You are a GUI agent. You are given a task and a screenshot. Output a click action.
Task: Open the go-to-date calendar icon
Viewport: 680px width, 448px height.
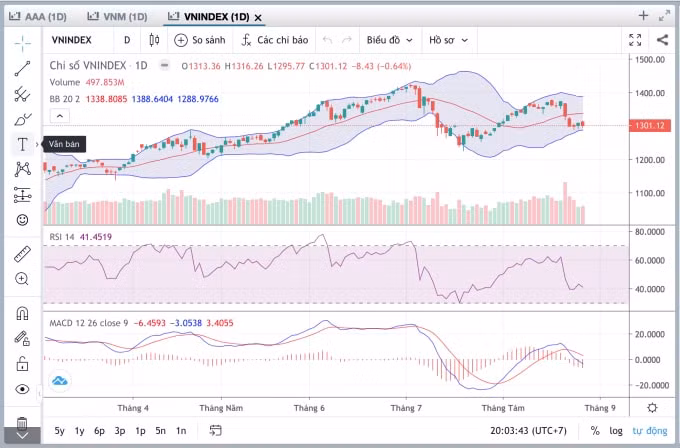point(216,431)
